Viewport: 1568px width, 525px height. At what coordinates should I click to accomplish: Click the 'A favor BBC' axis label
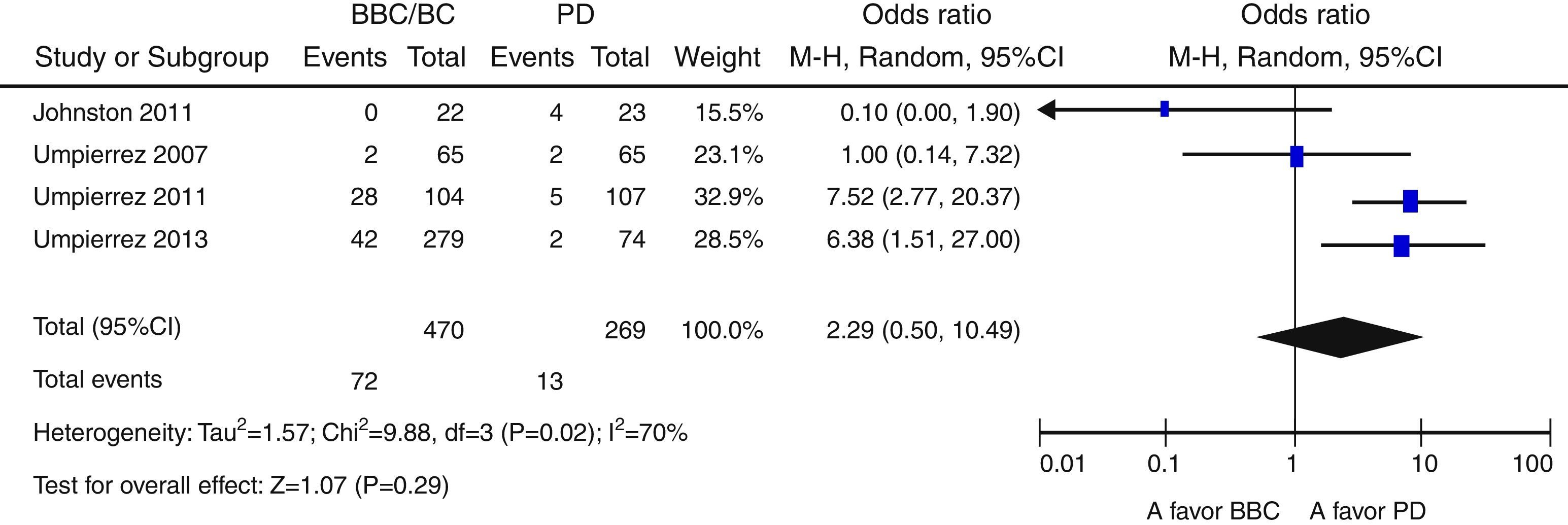point(1213,511)
